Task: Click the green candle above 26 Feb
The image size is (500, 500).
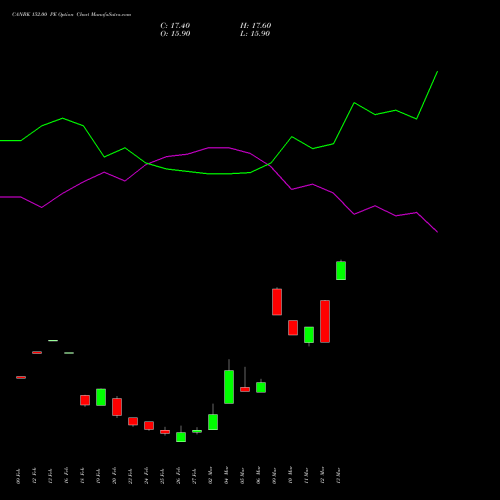Action: [181, 437]
